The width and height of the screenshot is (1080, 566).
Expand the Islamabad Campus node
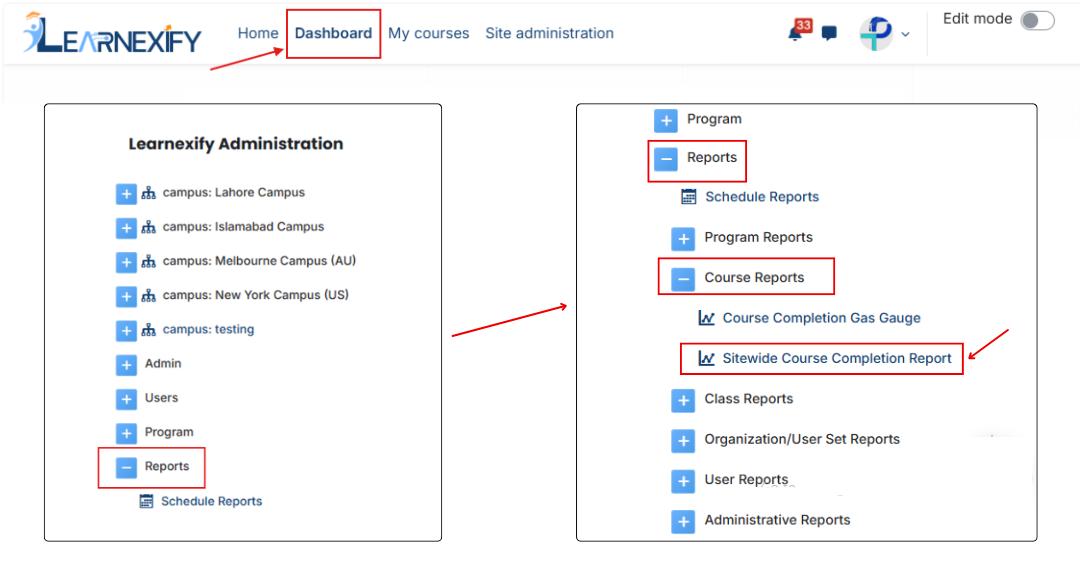click(126, 228)
